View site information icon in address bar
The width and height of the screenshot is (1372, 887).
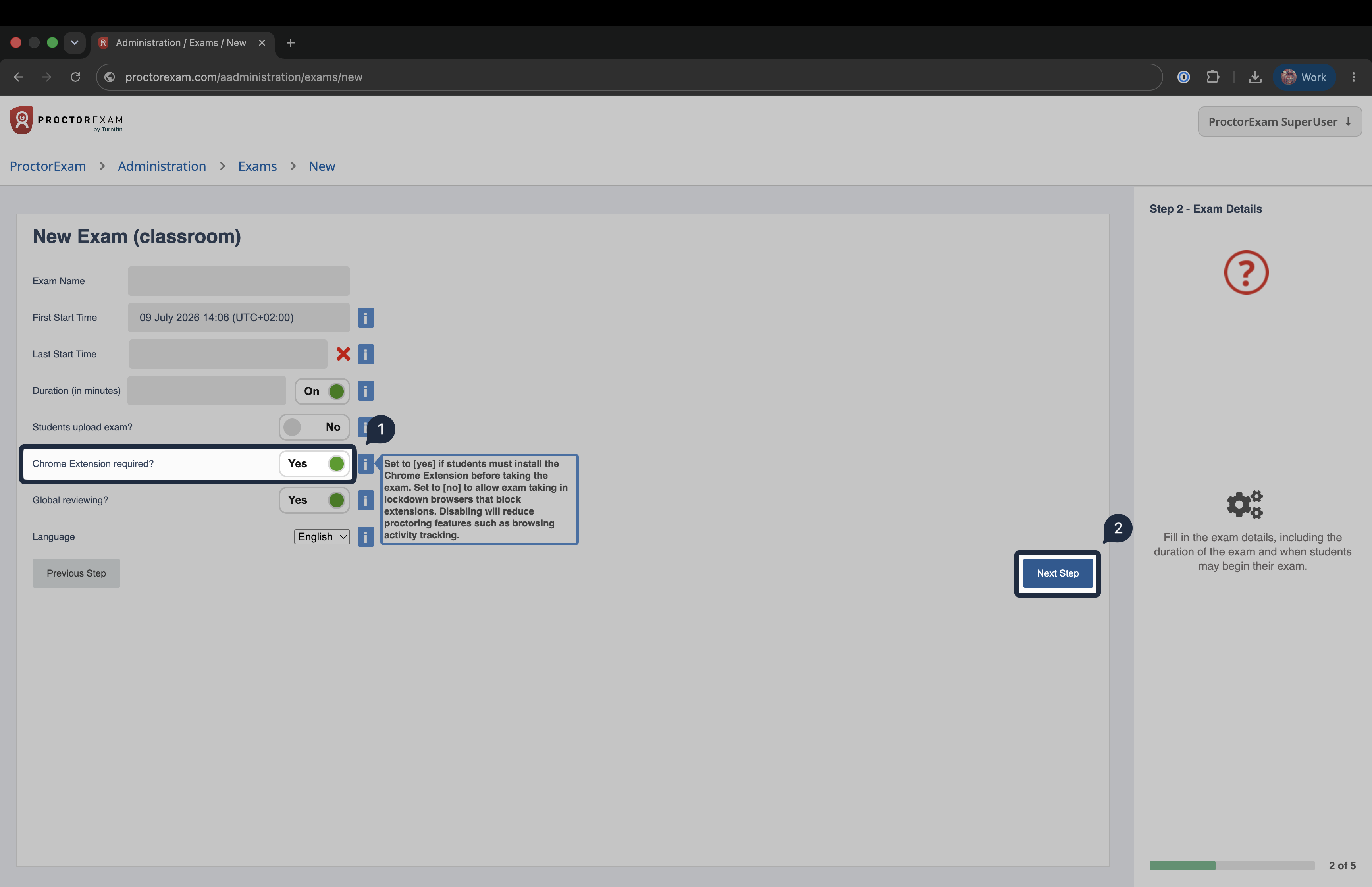coord(110,77)
